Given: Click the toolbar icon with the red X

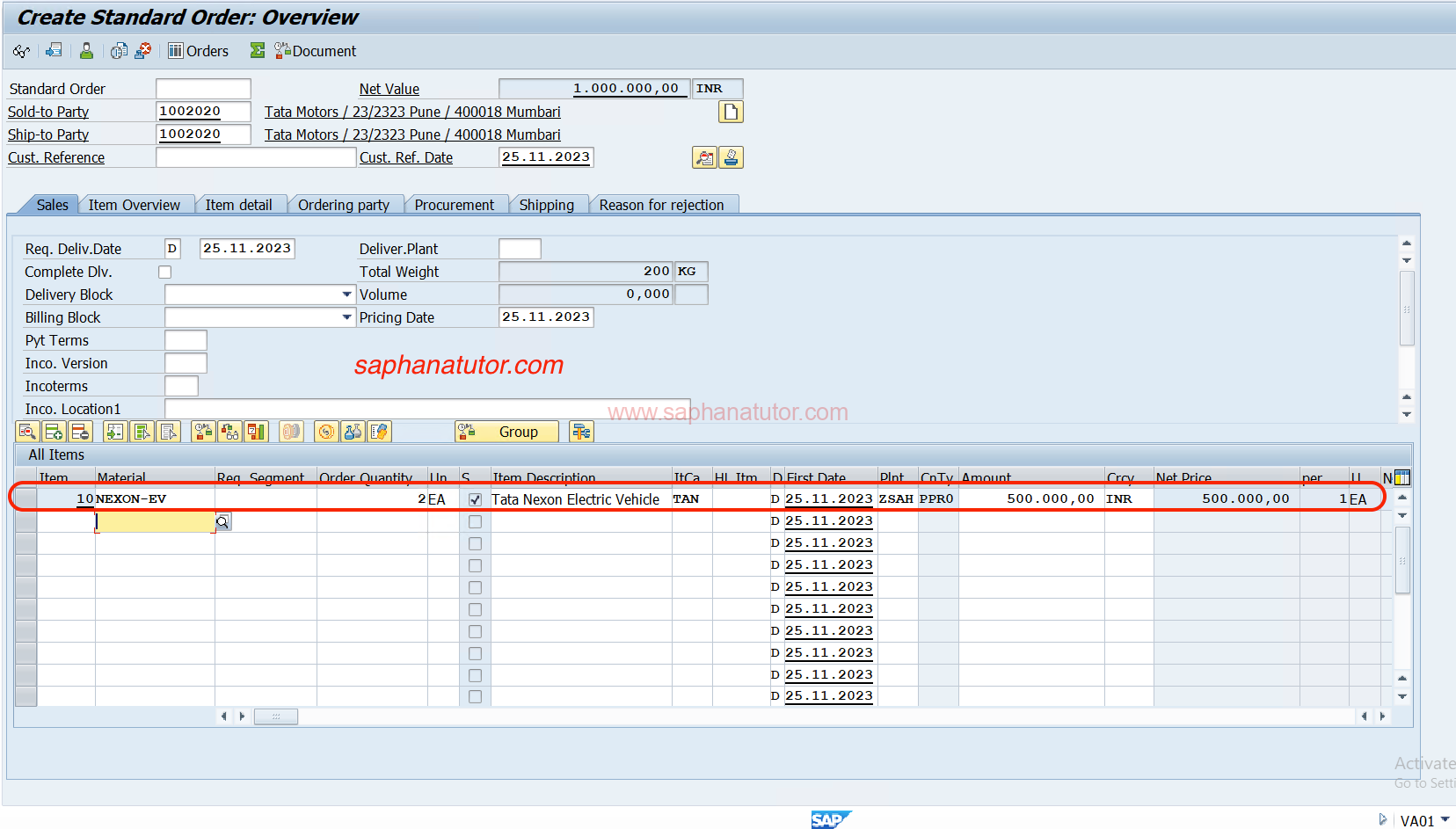Looking at the screenshot, I should point(142,51).
